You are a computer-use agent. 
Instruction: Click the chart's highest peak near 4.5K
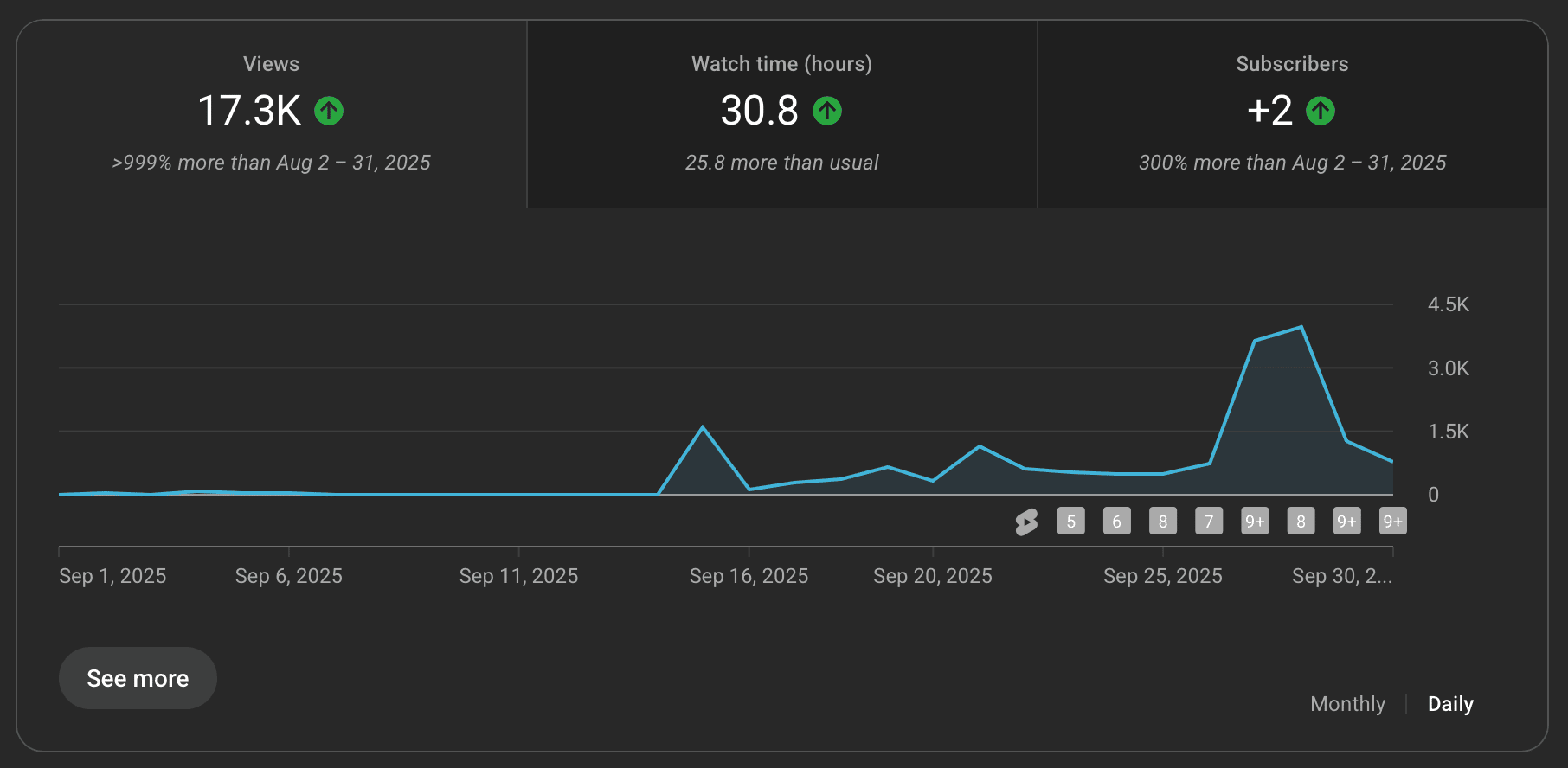pyautogui.click(x=1301, y=328)
